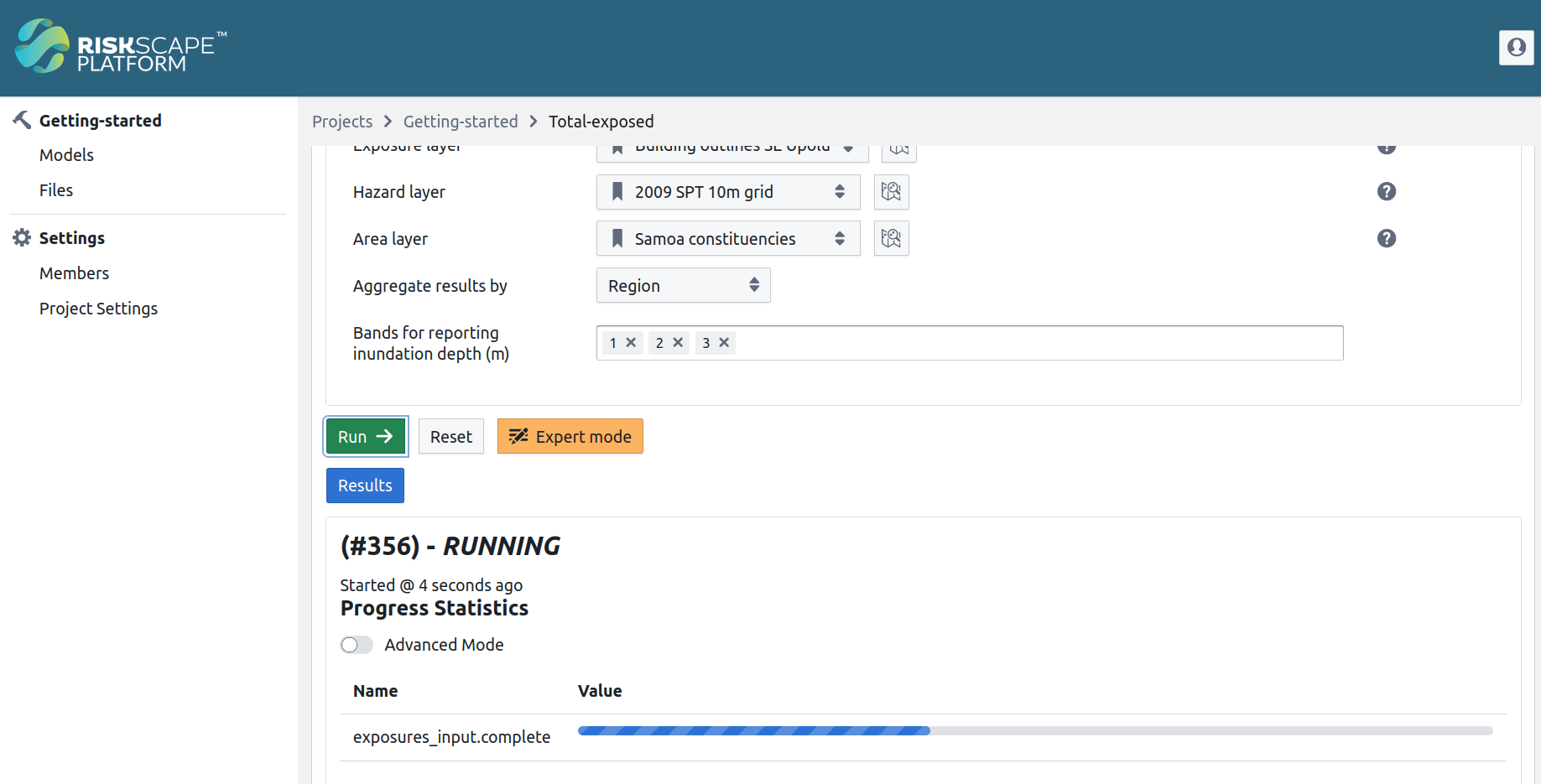Remove band value 1 tag

pos(632,342)
